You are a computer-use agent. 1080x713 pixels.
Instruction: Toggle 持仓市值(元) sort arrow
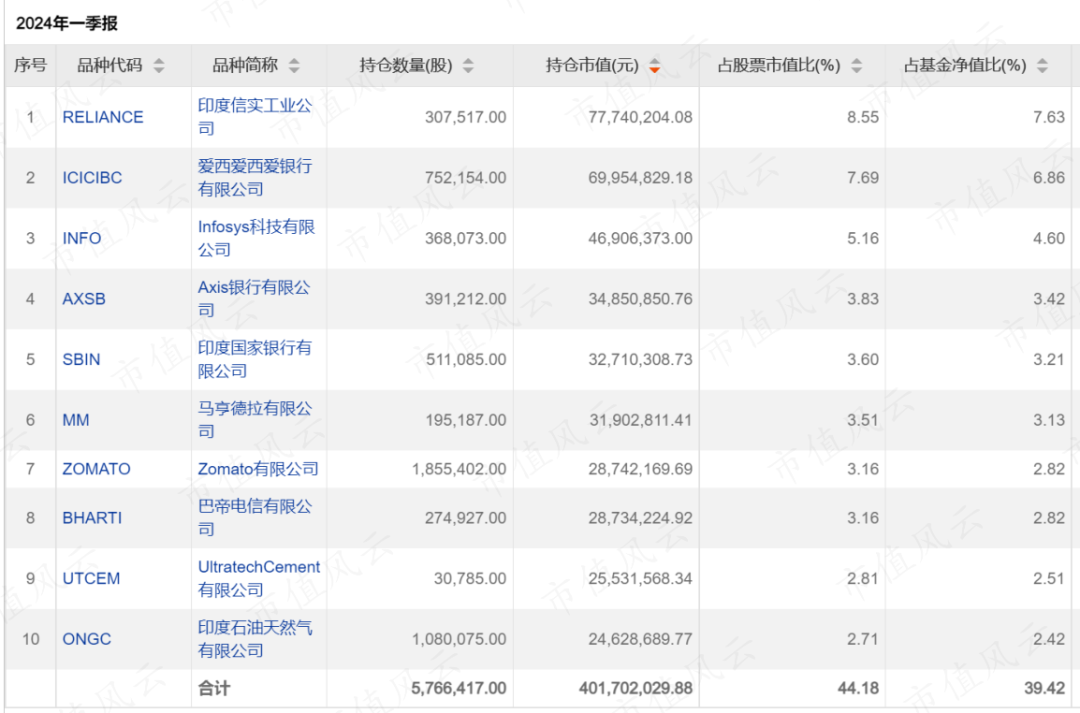pos(654,65)
